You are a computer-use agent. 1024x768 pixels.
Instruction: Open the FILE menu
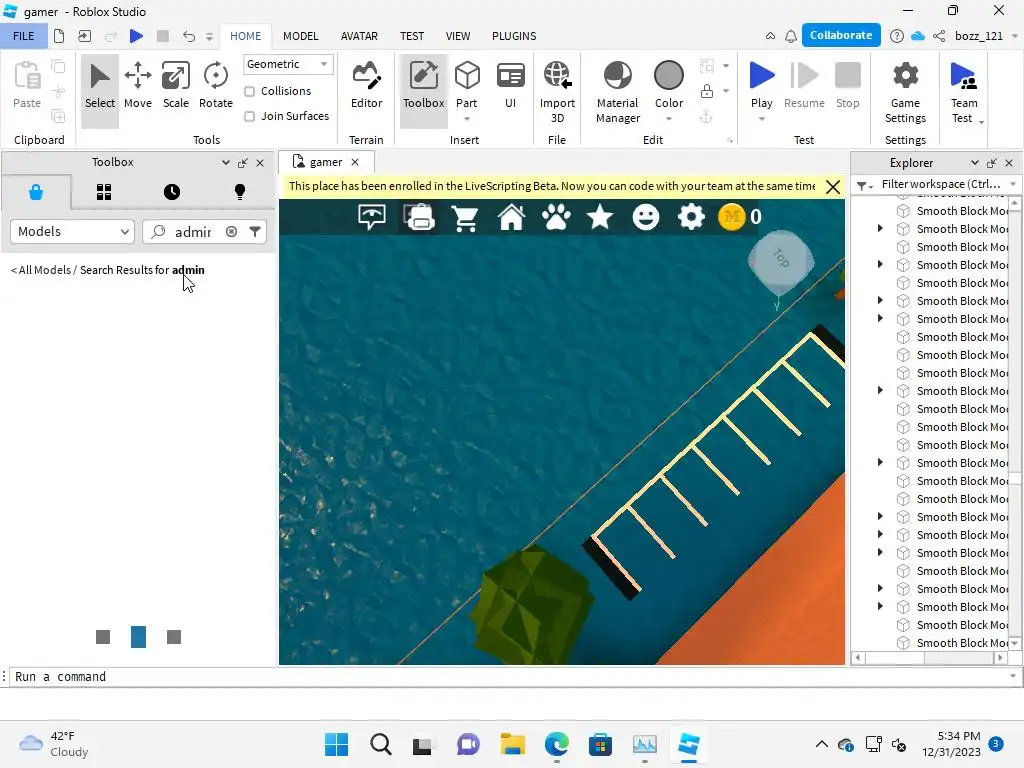[24, 36]
